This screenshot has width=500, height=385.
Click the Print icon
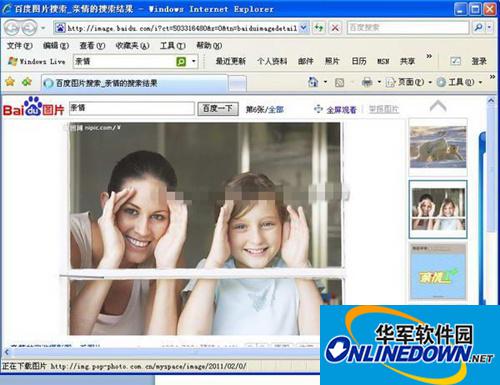pos(367,82)
